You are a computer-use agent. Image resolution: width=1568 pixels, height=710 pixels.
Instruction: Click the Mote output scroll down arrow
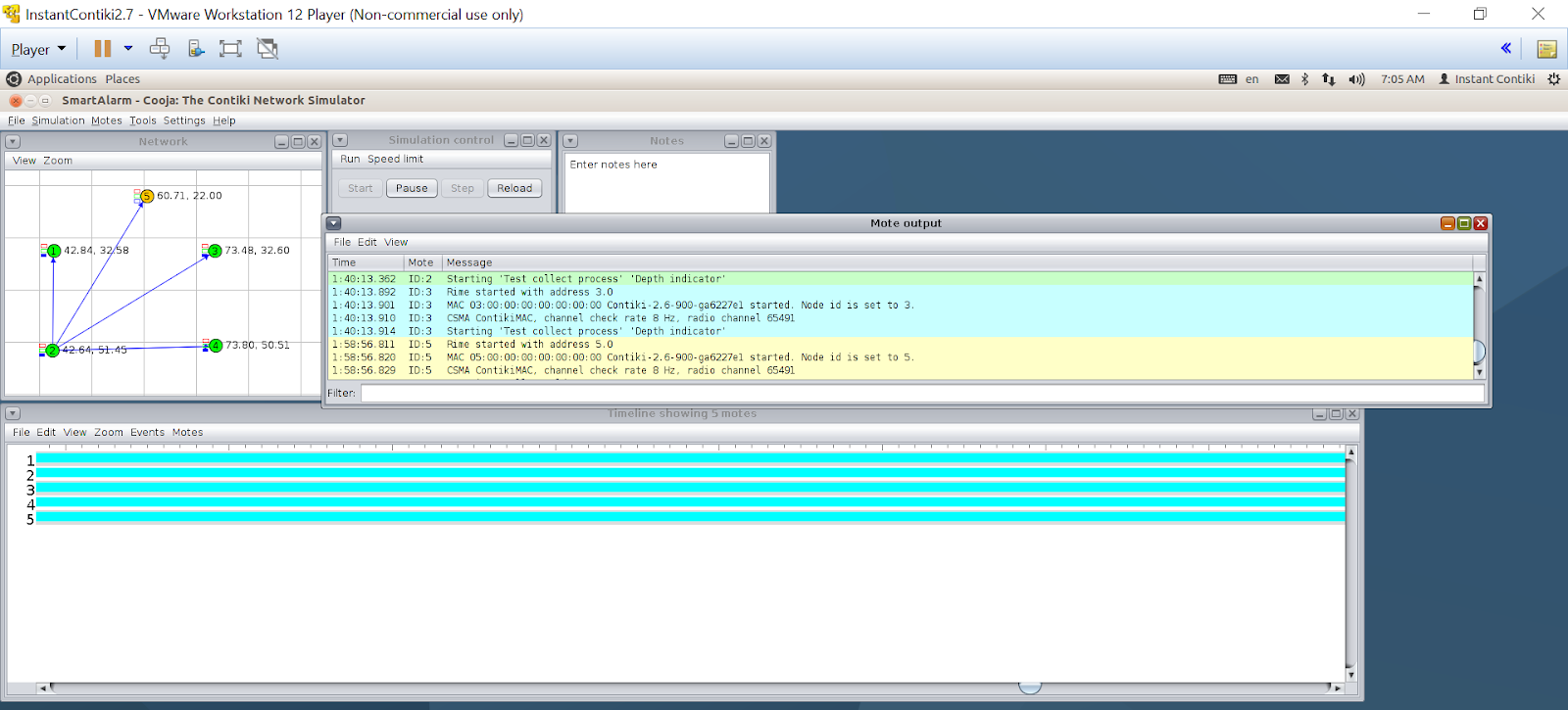coord(1480,372)
